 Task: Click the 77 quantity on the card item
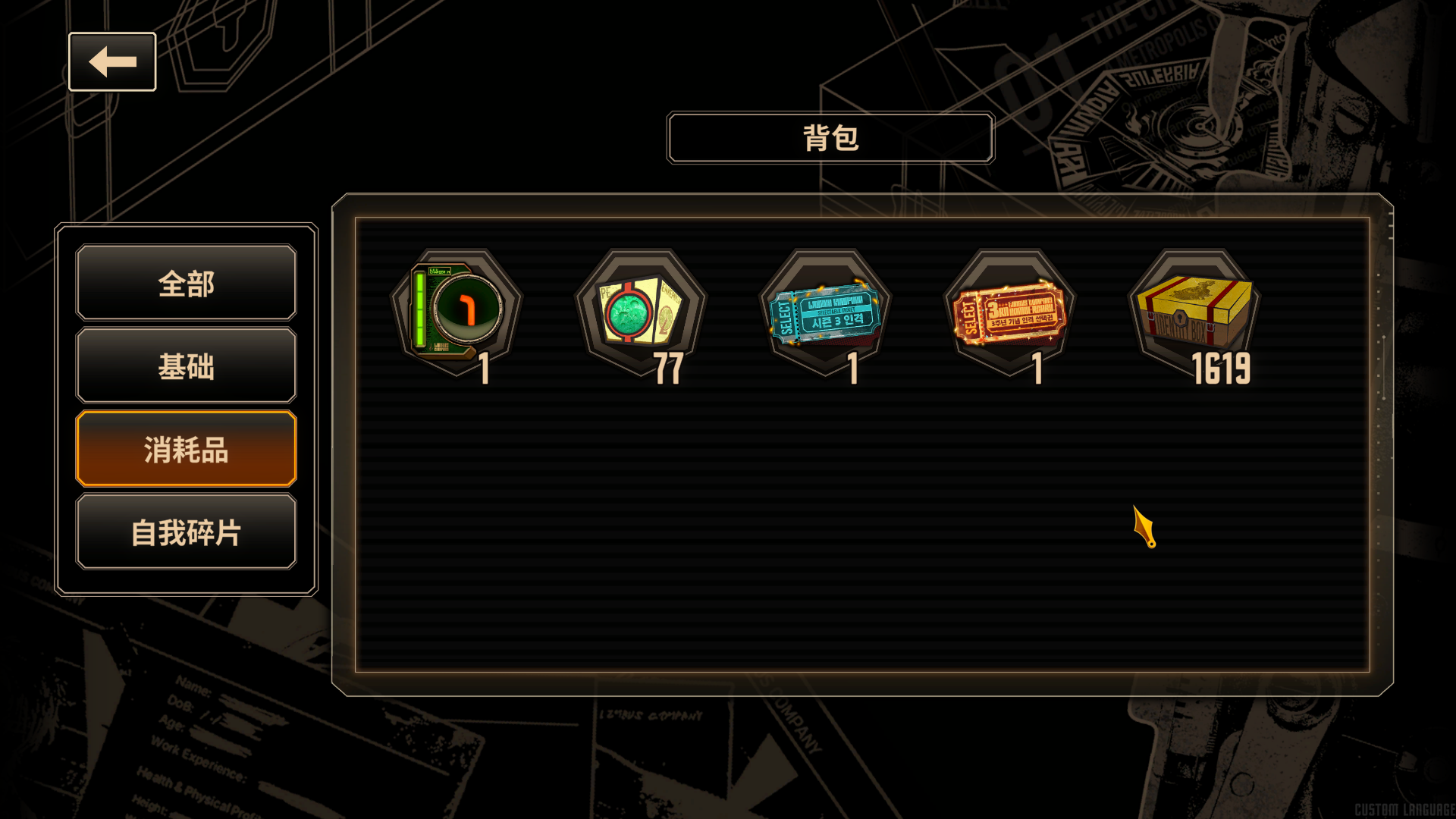point(669,369)
